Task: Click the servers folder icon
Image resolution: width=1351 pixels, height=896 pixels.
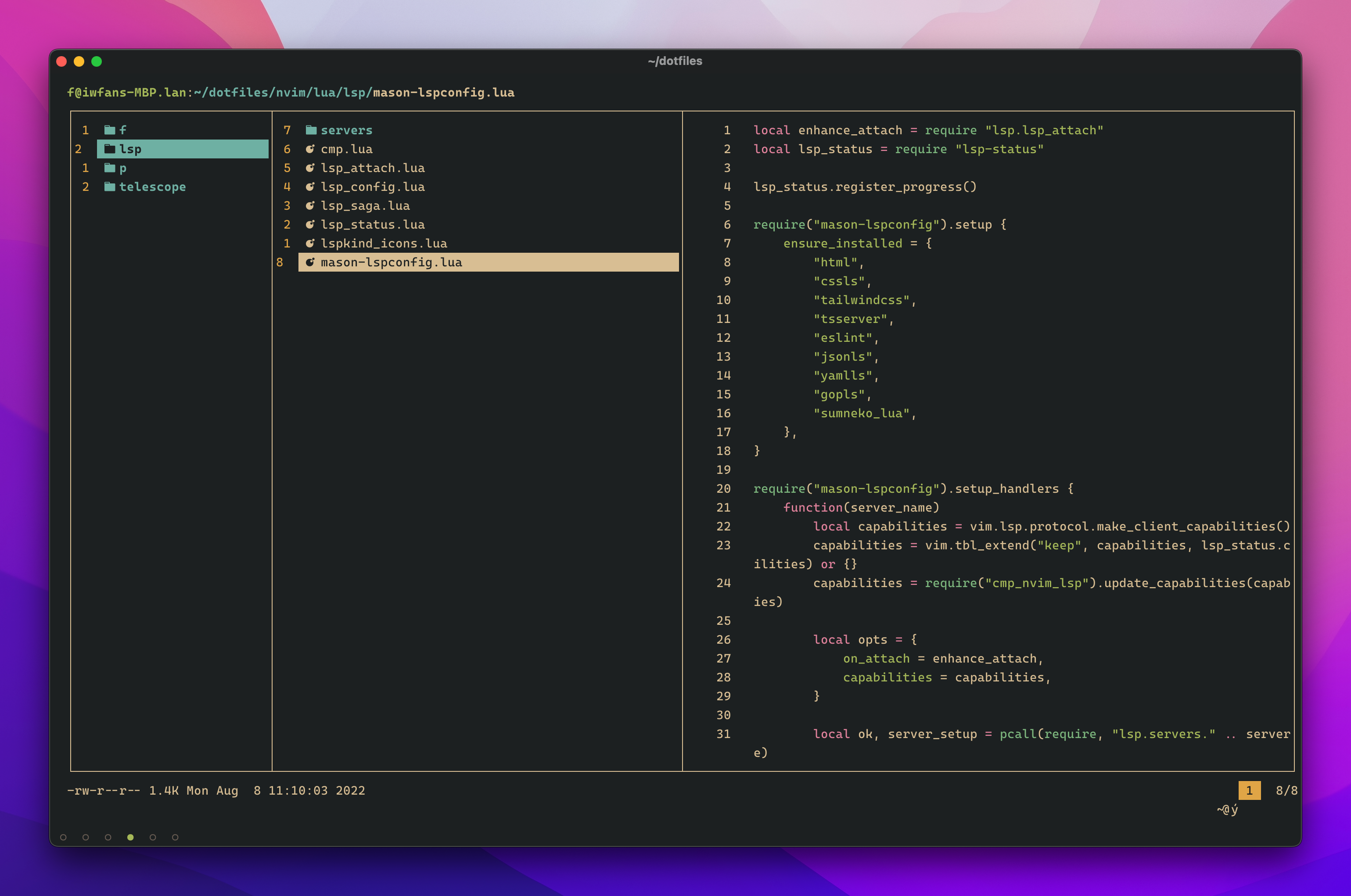Action: (x=311, y=130)
